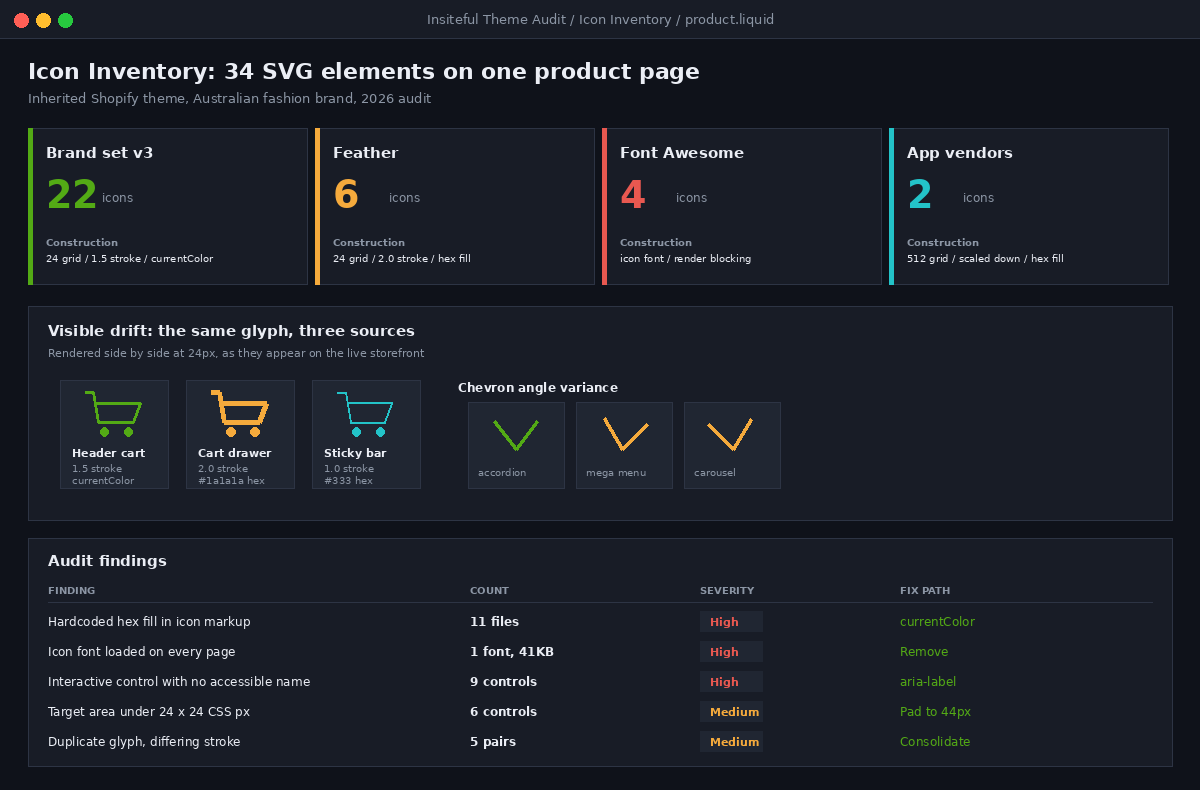Click the 'Cart drawer' label
The width and height of the screenshot is (1200, 790).
234,453
